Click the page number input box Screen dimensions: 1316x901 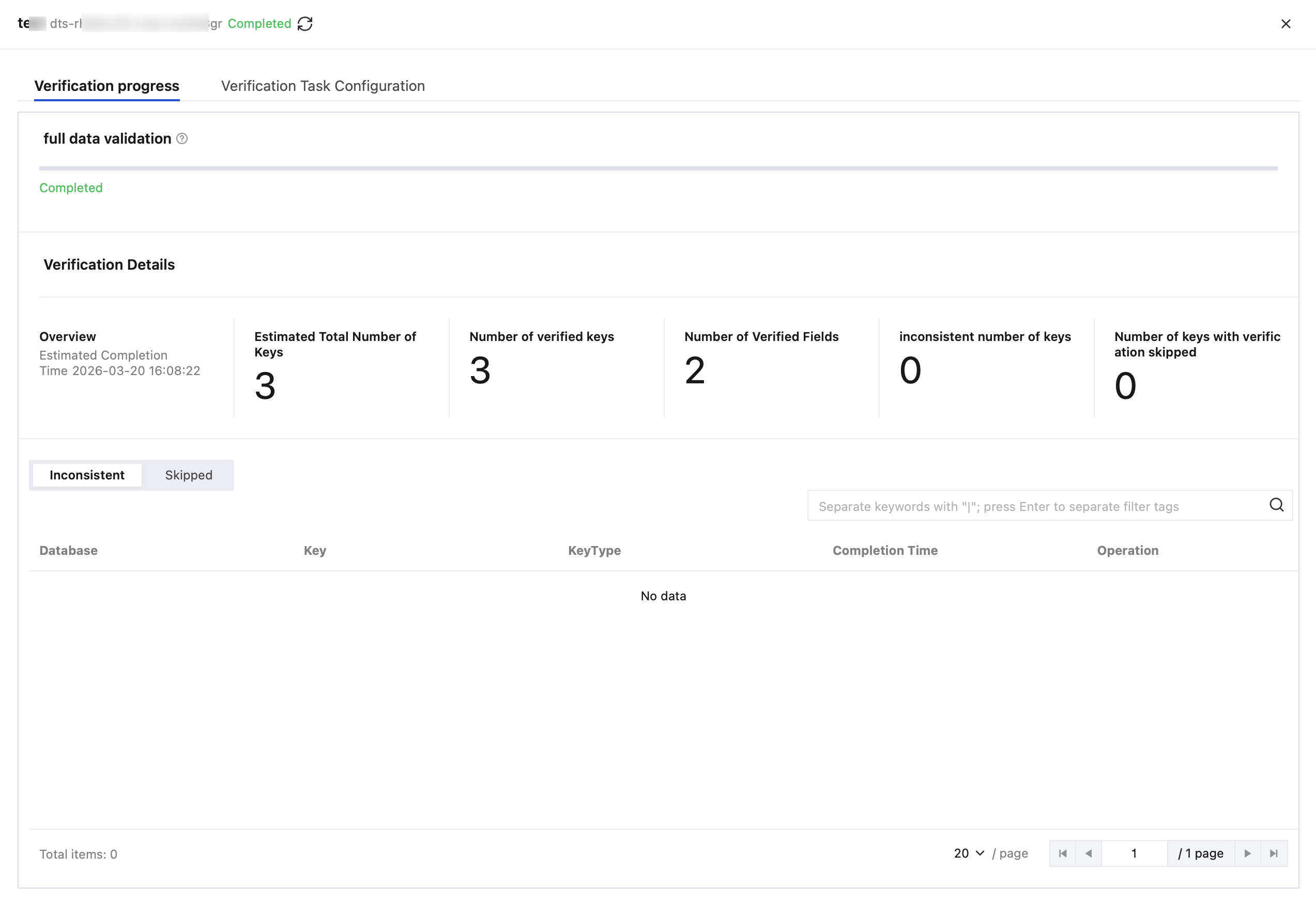1134,853
